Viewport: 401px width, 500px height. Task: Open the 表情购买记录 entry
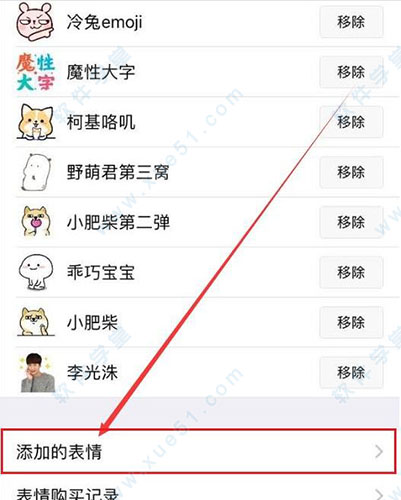(200, 490)
